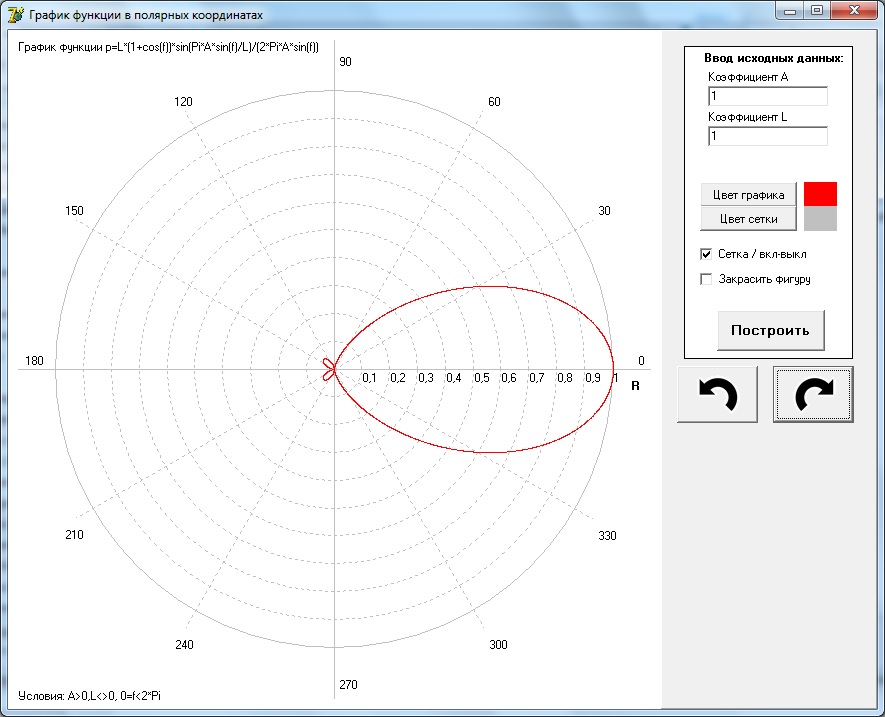
Task: Maximize the polar graph window
Action: click(x=817, y=10)
